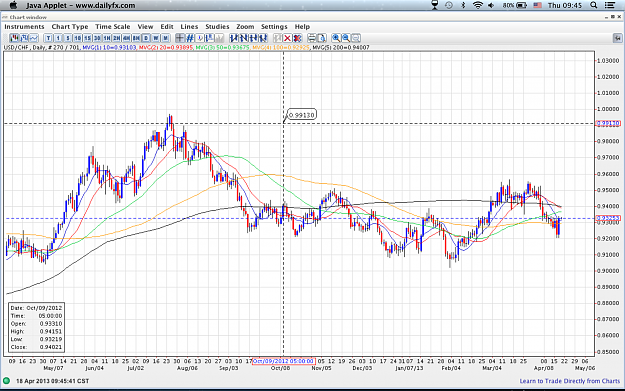Click the fourth bar-pattern study icon
625x391 pixels.
coord(263,38)
